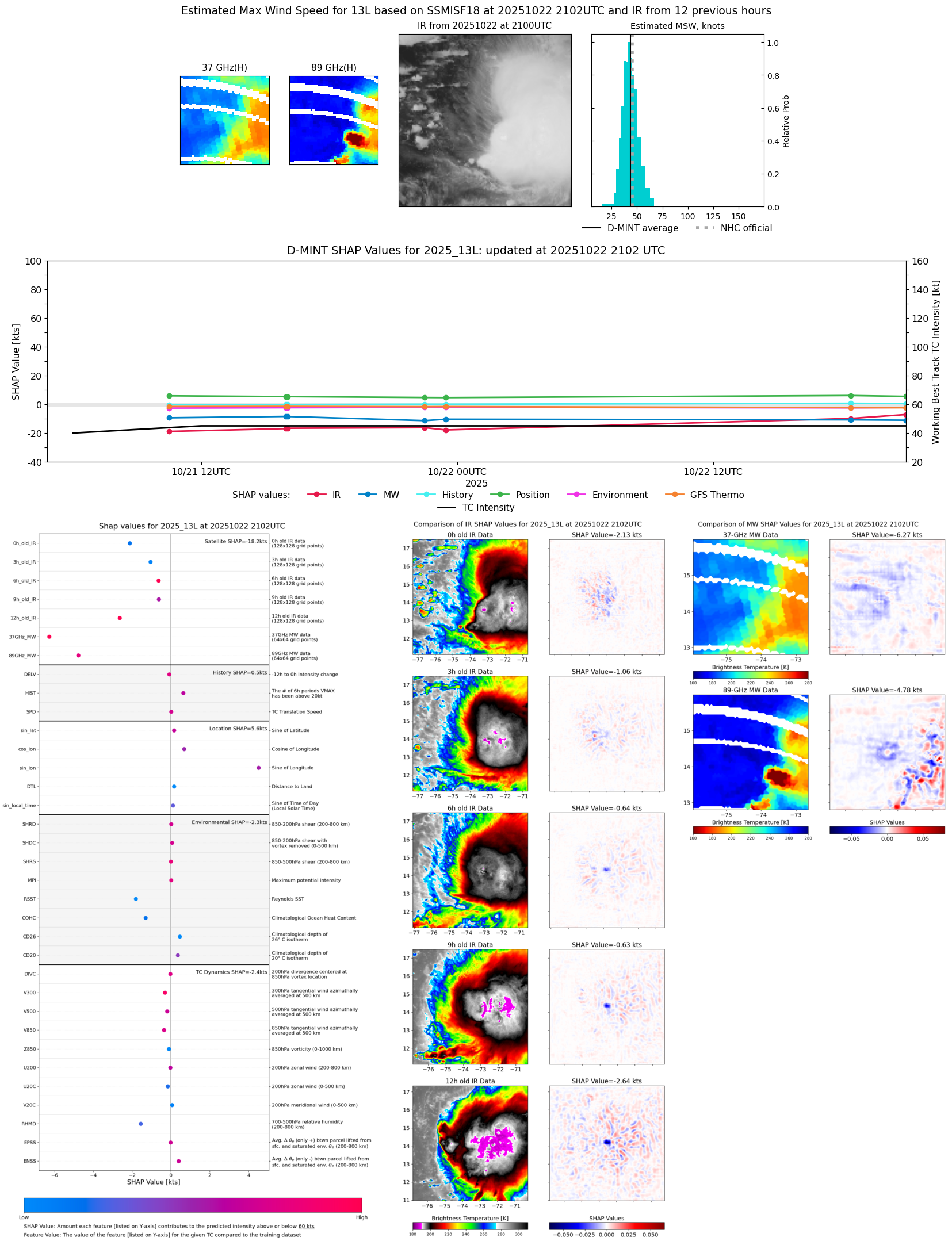Click the orange GFS Thermo legend marker
The width and height of the screenshot is (952, 1241).
[x=674, y=495]
